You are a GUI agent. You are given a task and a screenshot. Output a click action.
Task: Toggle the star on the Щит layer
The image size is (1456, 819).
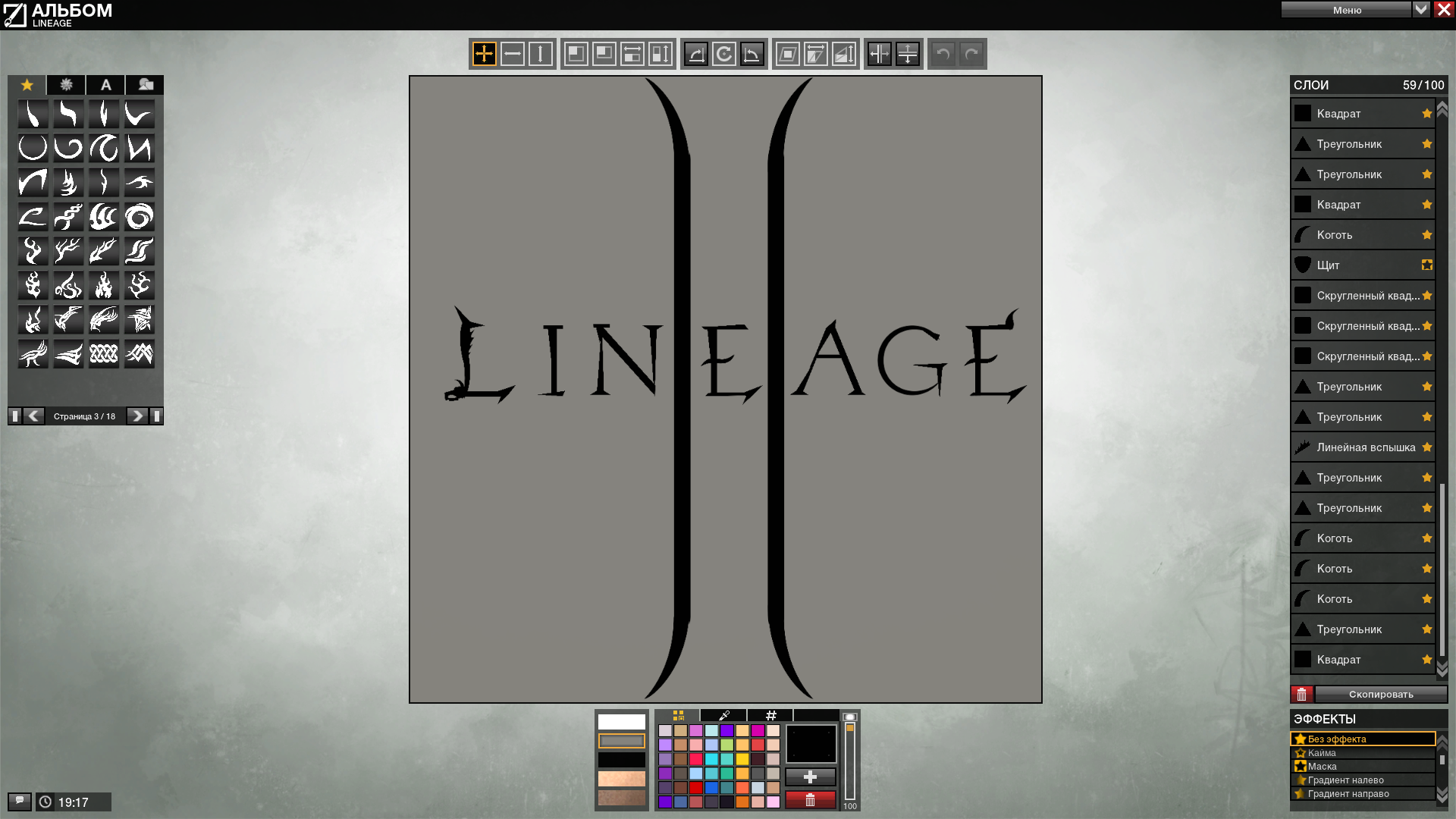click(x=1427, y=265)
